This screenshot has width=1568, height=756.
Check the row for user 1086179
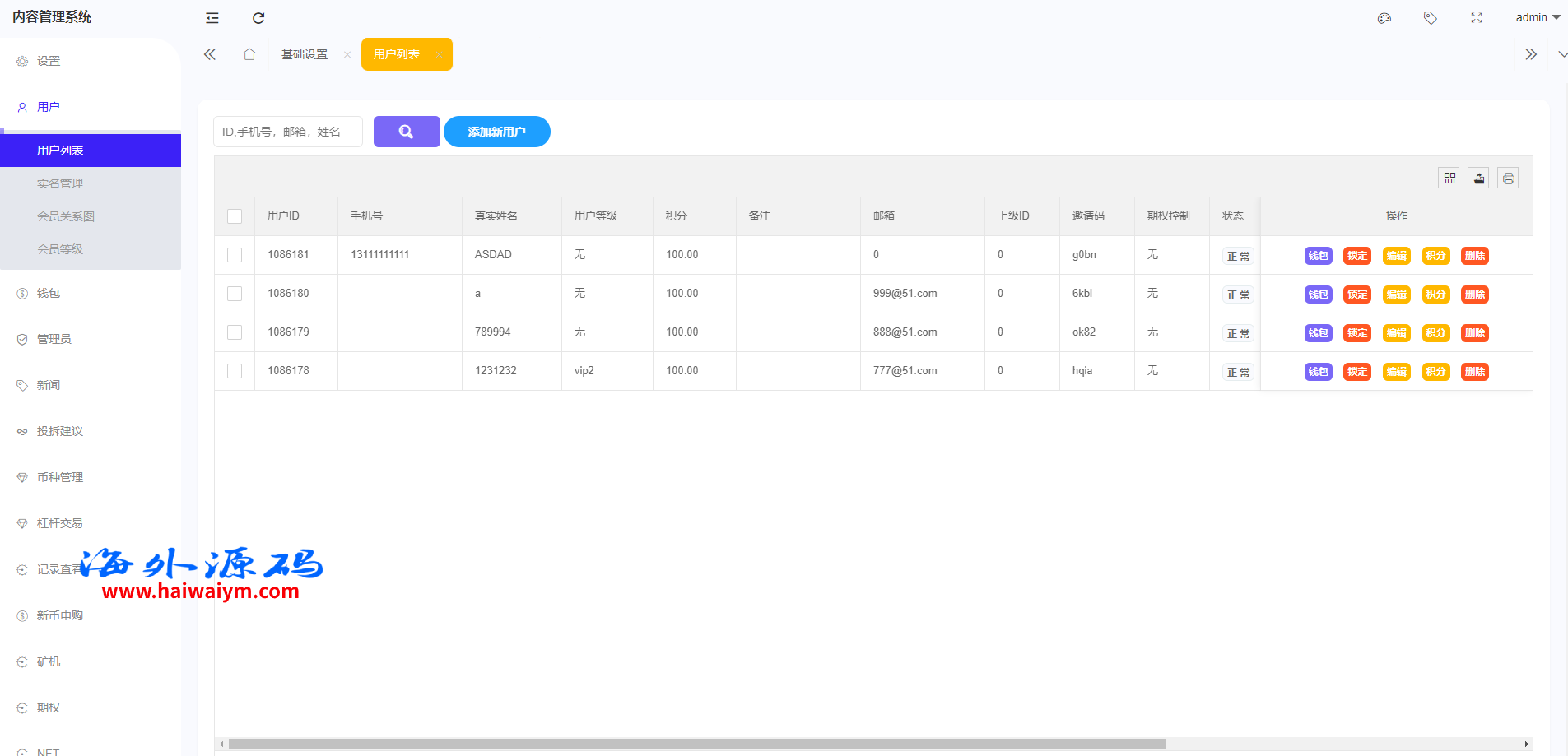click(x=235, y=332)
